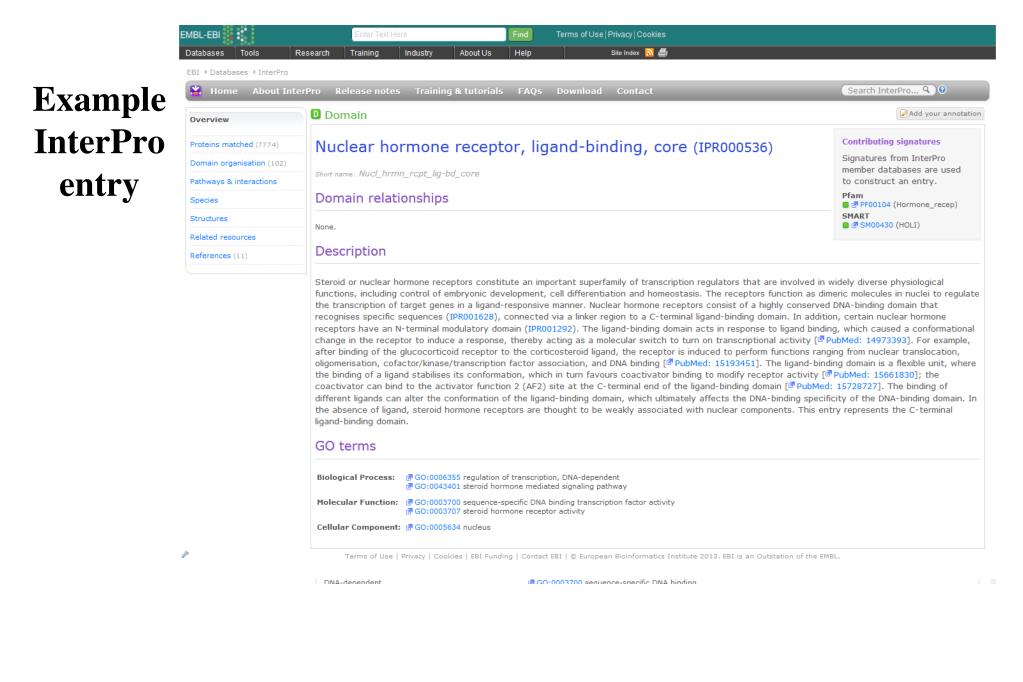The width and height of the screenshot is (1023, 682).
Task: Focus the Enter Text Here search field
Action: [429, 35]
